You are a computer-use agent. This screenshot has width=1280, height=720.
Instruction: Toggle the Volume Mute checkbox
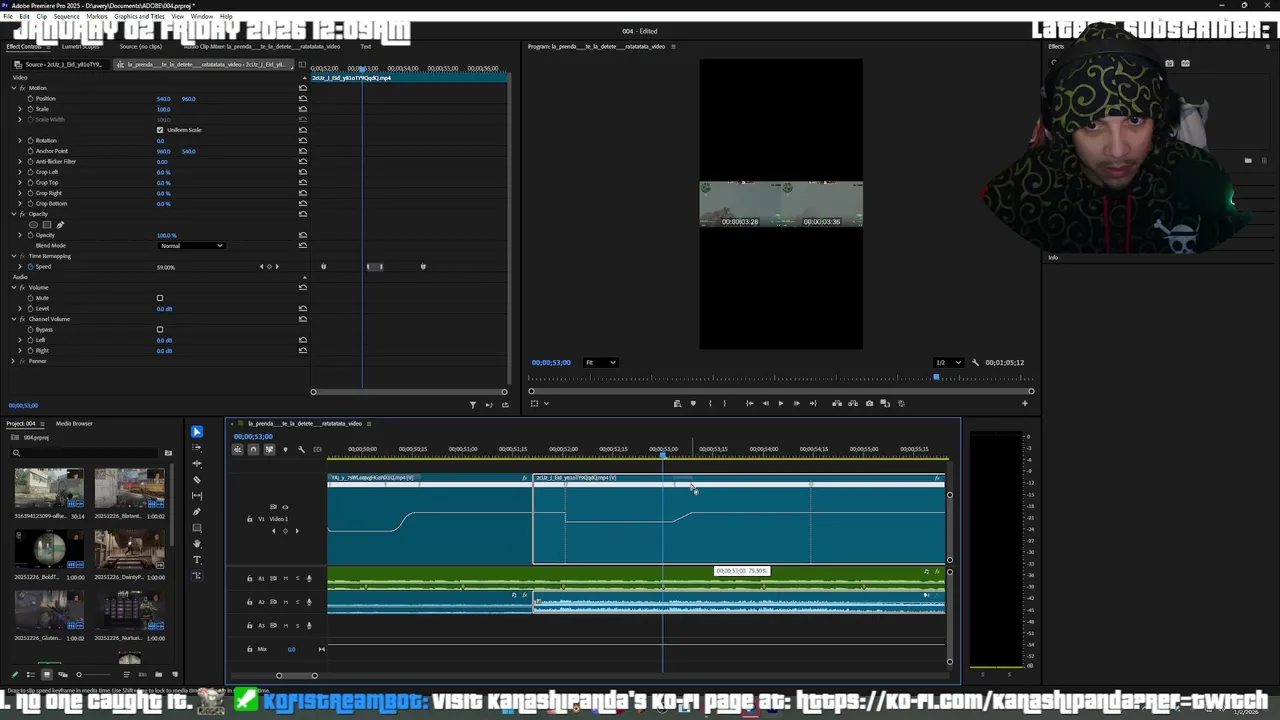coord(160,298)
